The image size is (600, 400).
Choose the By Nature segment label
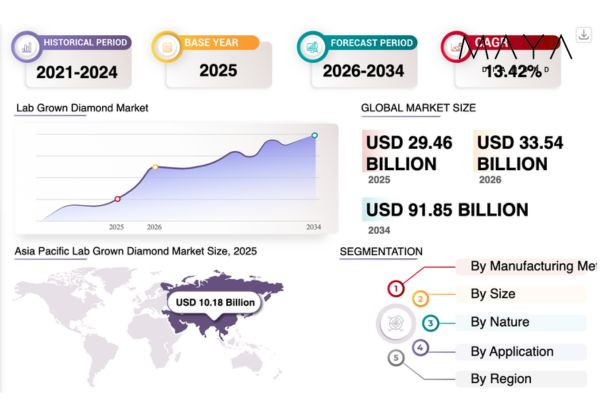(x=500, y=322)
